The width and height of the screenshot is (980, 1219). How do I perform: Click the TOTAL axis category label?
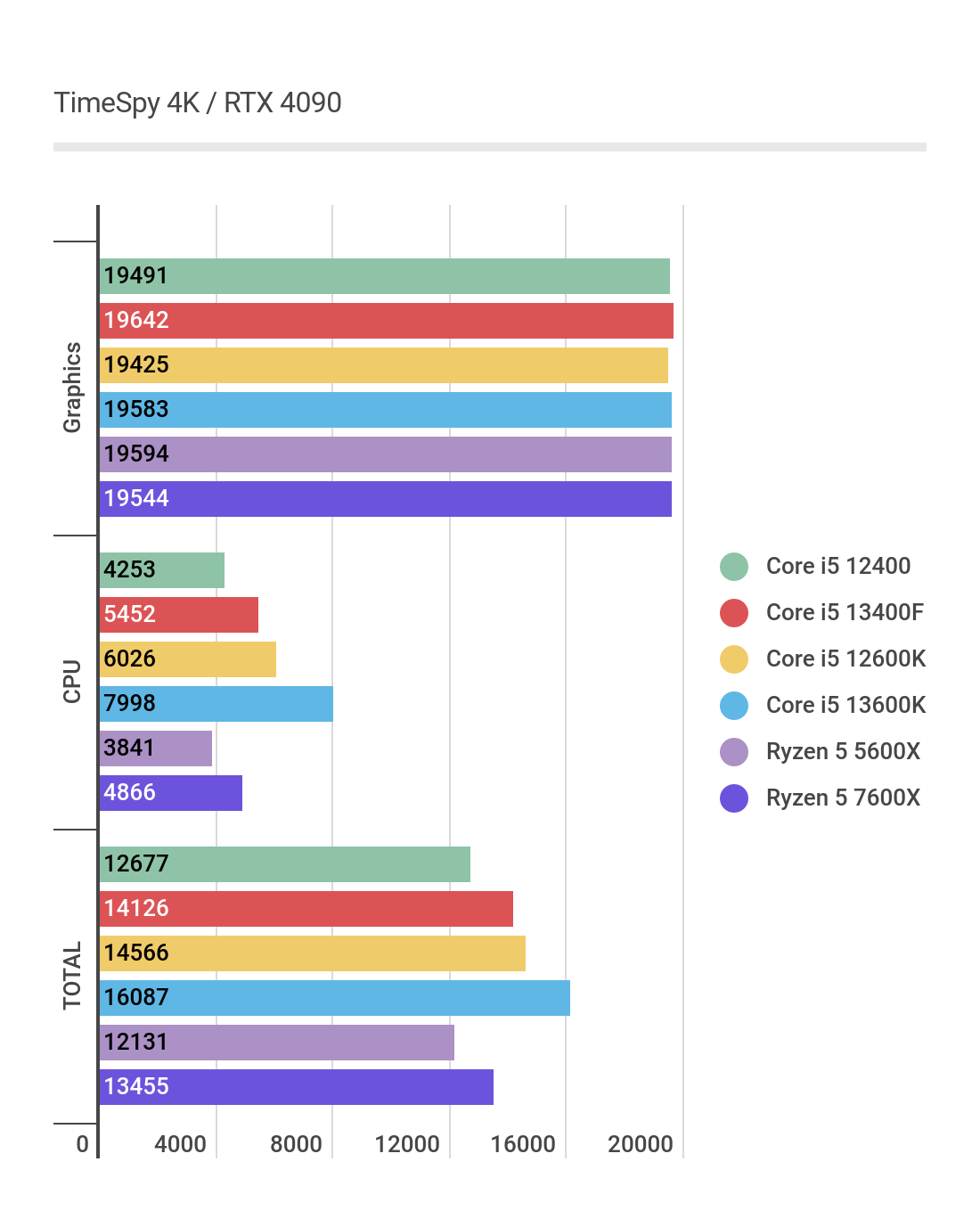[72, 976]
